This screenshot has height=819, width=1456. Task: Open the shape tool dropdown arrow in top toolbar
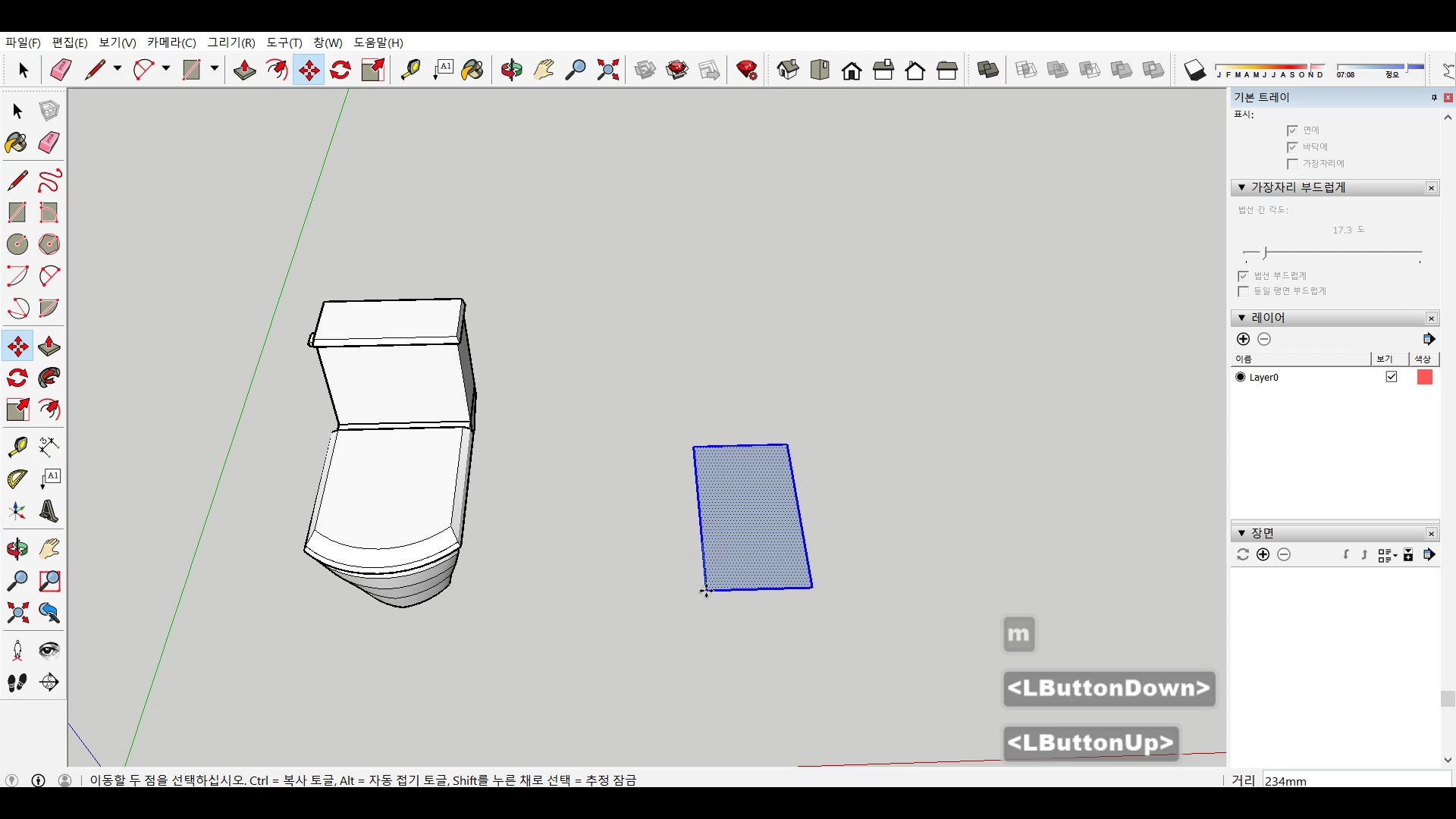coord(215,69)
